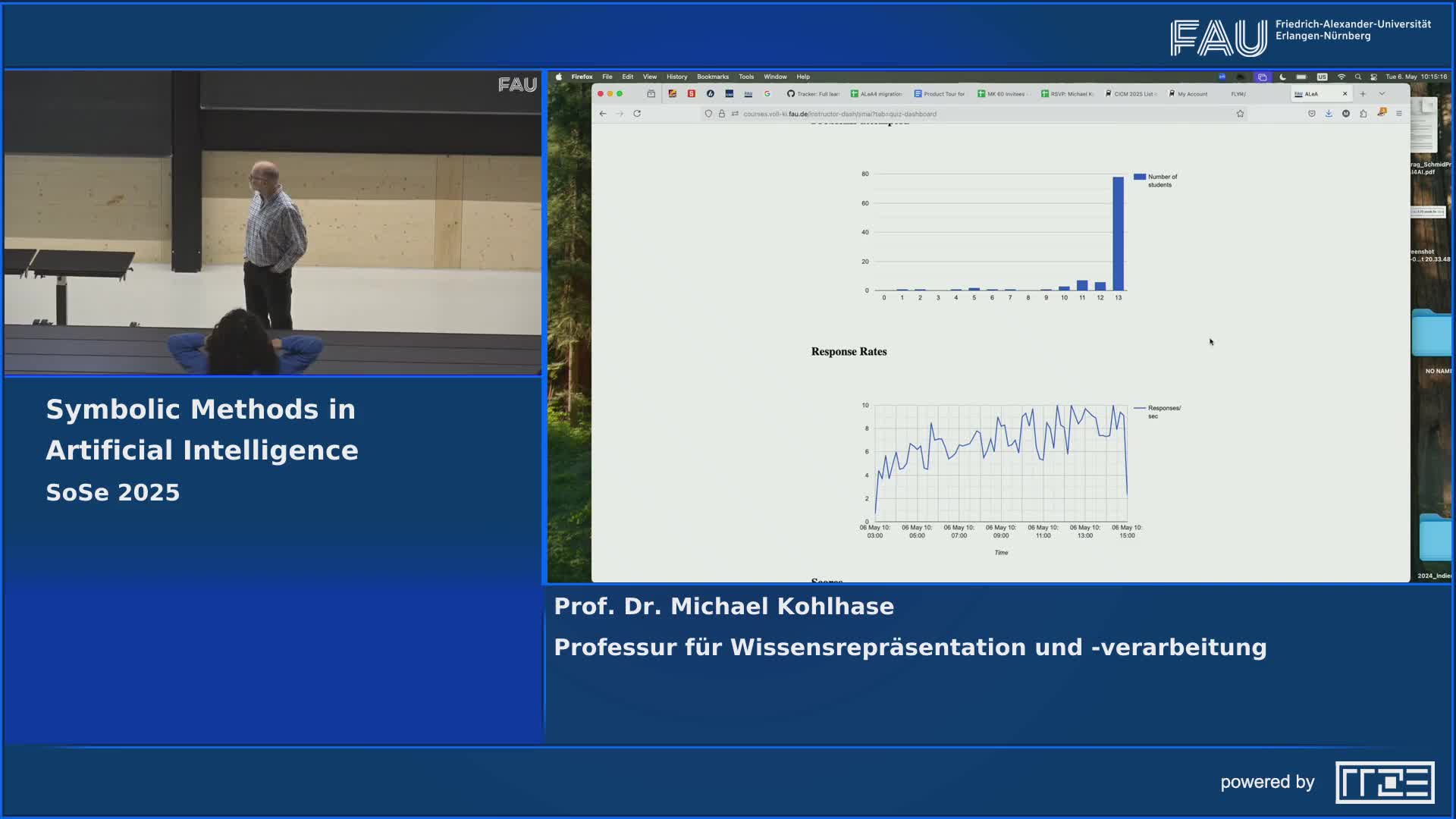Open a new browser tab
The height and width of the screenshot is (819, 1456).
tap(1363, 94)
